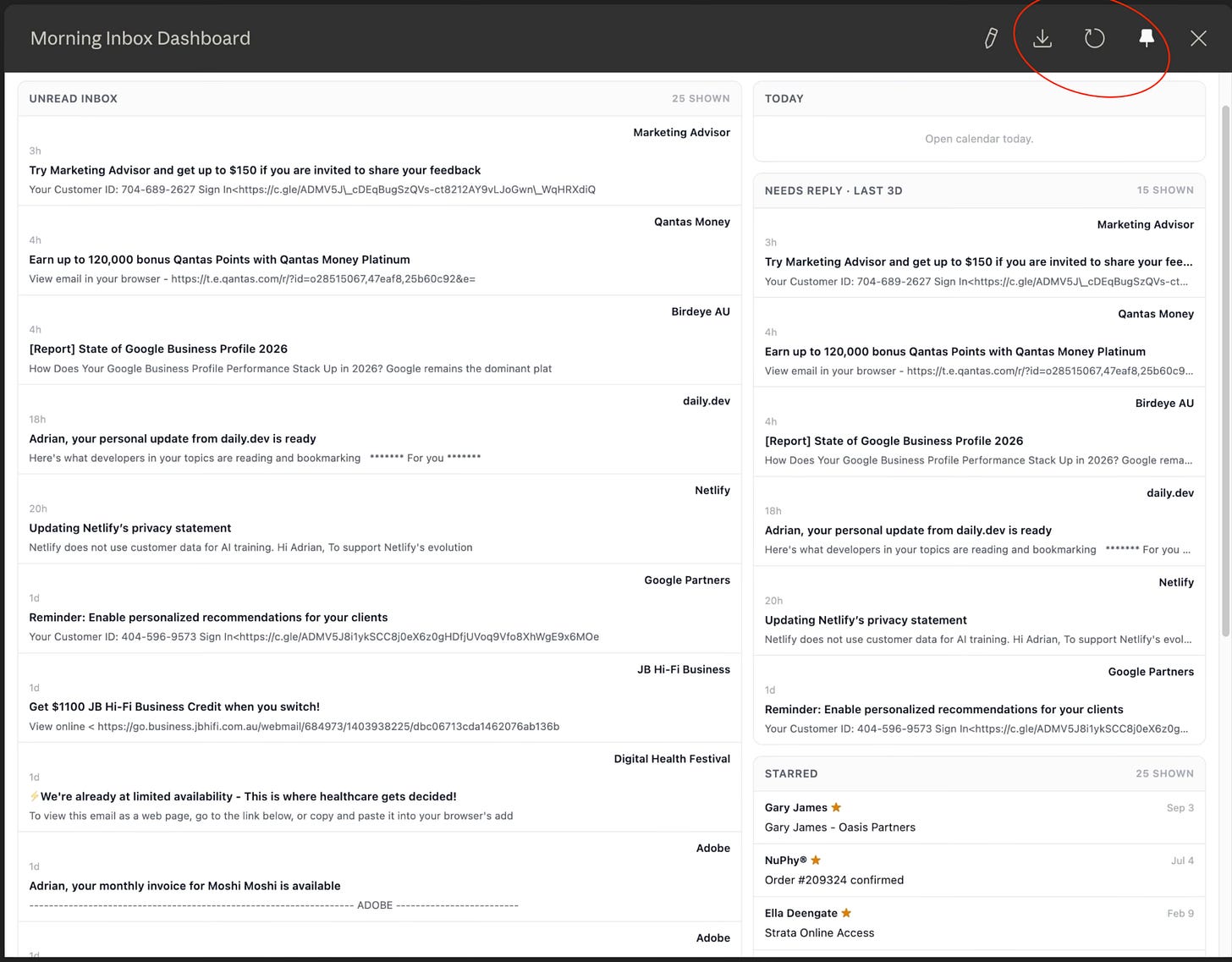This screenshot has width=1232, height=962.
Task: Toggle the star next to NuPhy®
Action: coord(816,860)
